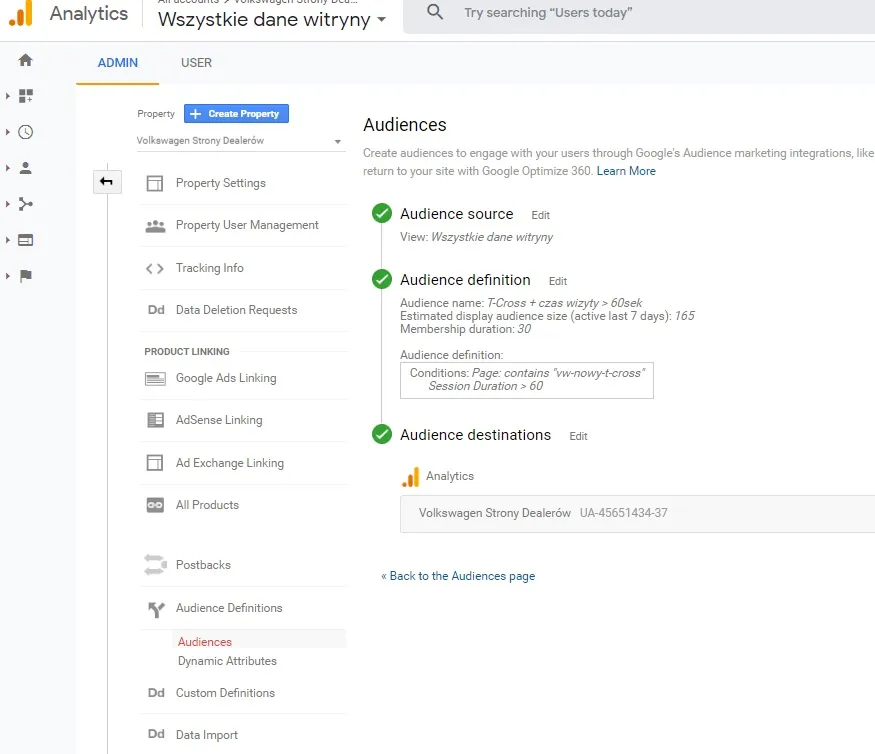Click the Google Analytics logo

coord(21,13)
